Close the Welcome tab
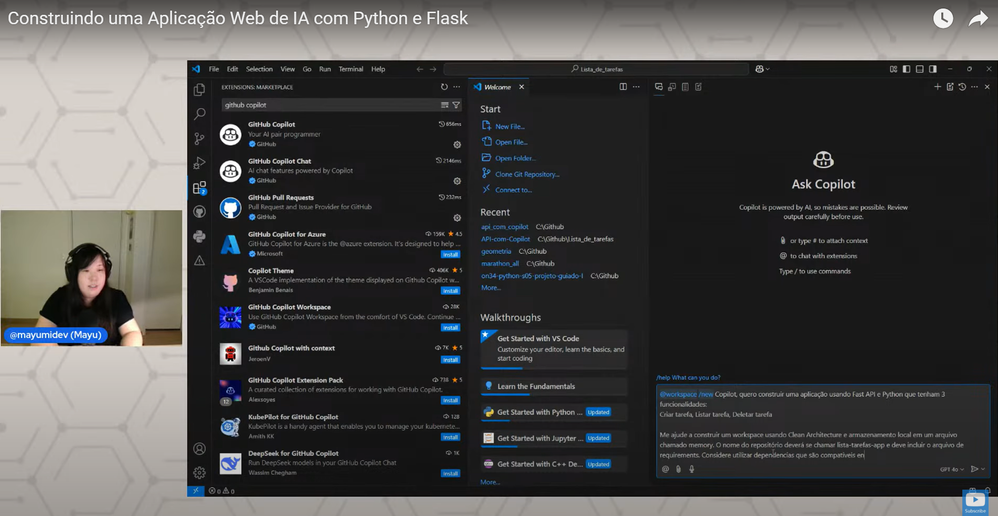 pos(521,87)
